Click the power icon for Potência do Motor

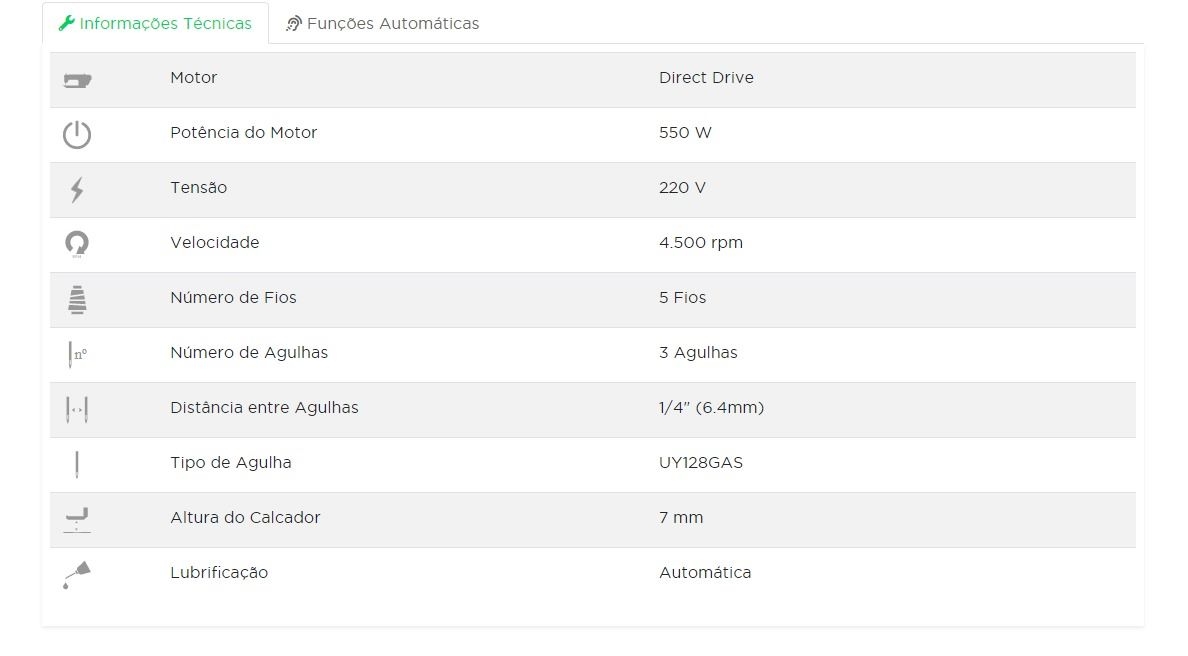[77, 134]
